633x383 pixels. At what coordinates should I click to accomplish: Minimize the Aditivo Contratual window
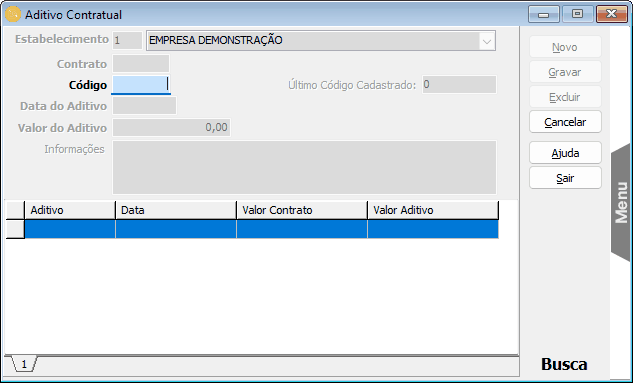(544, 14)
